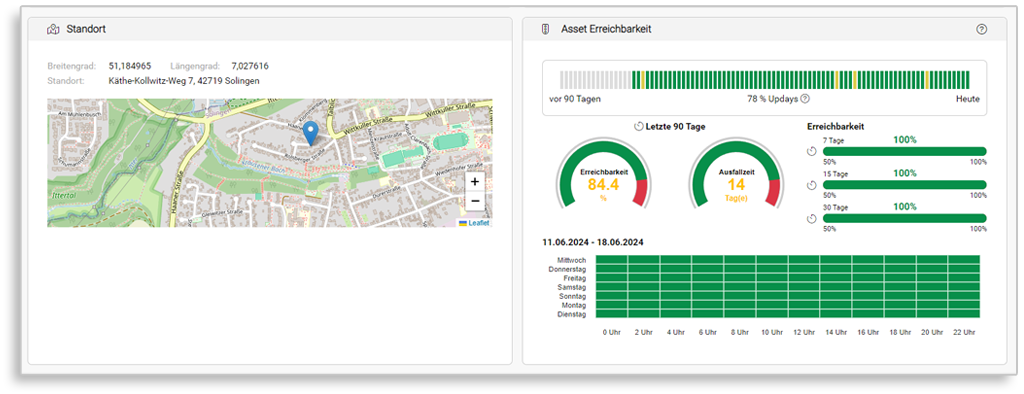Click the Standort map panel icon
Viewport: 1024px width, 394px height.
point(53,29)
